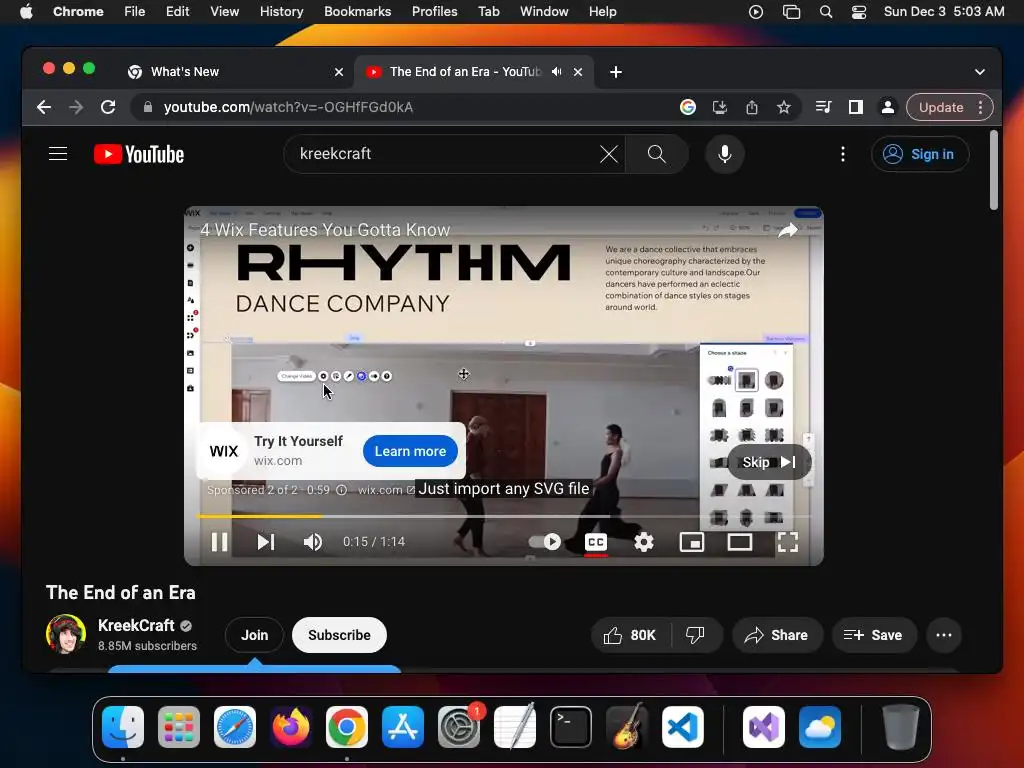Open the Profiles menu
This screenshot has width=1024, height=768.
point(434,12)
